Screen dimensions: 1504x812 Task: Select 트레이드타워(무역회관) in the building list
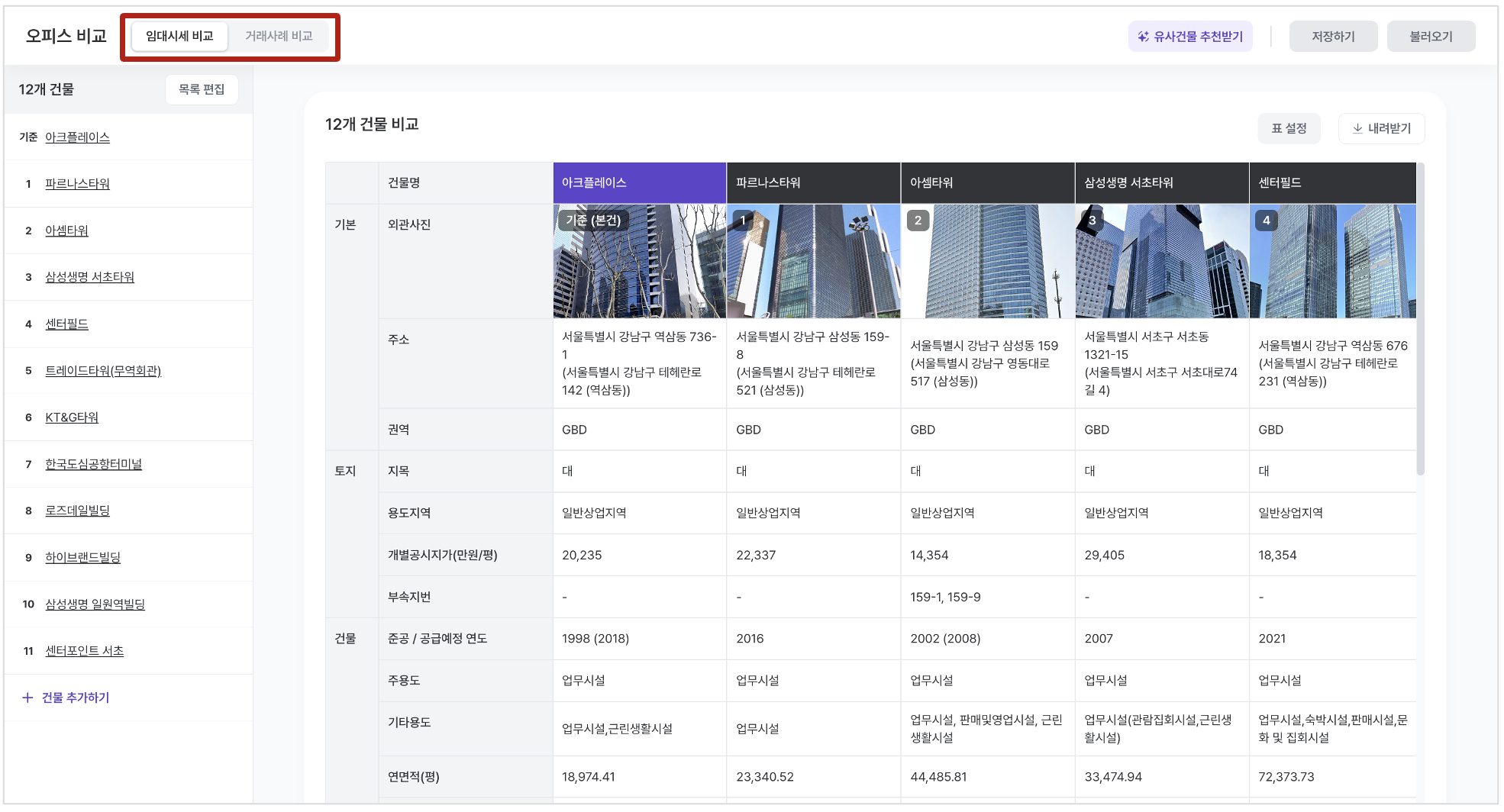click(103, 371)
